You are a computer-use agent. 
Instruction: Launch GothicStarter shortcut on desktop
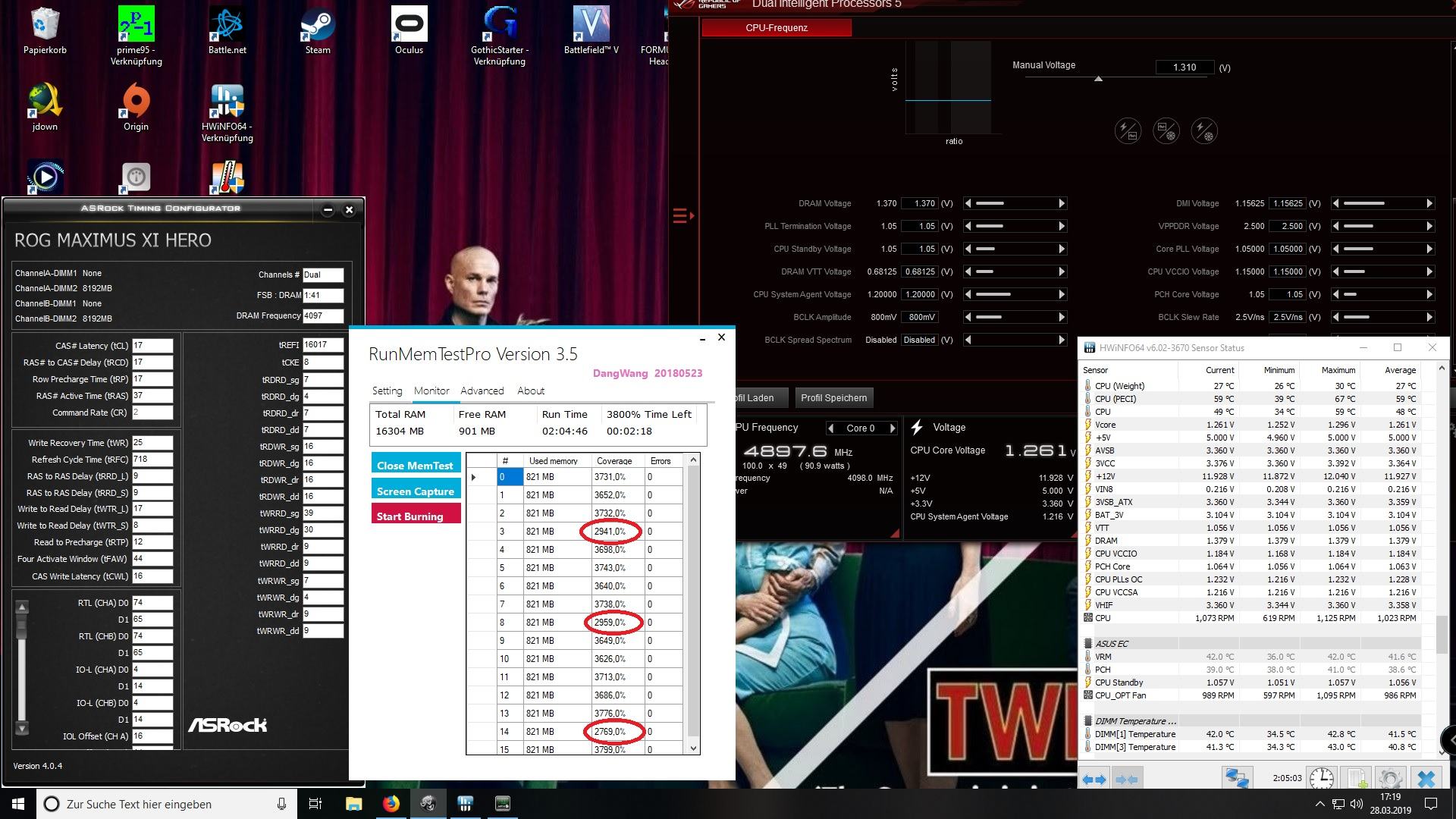pyautogui.click(x=500, y=34)
